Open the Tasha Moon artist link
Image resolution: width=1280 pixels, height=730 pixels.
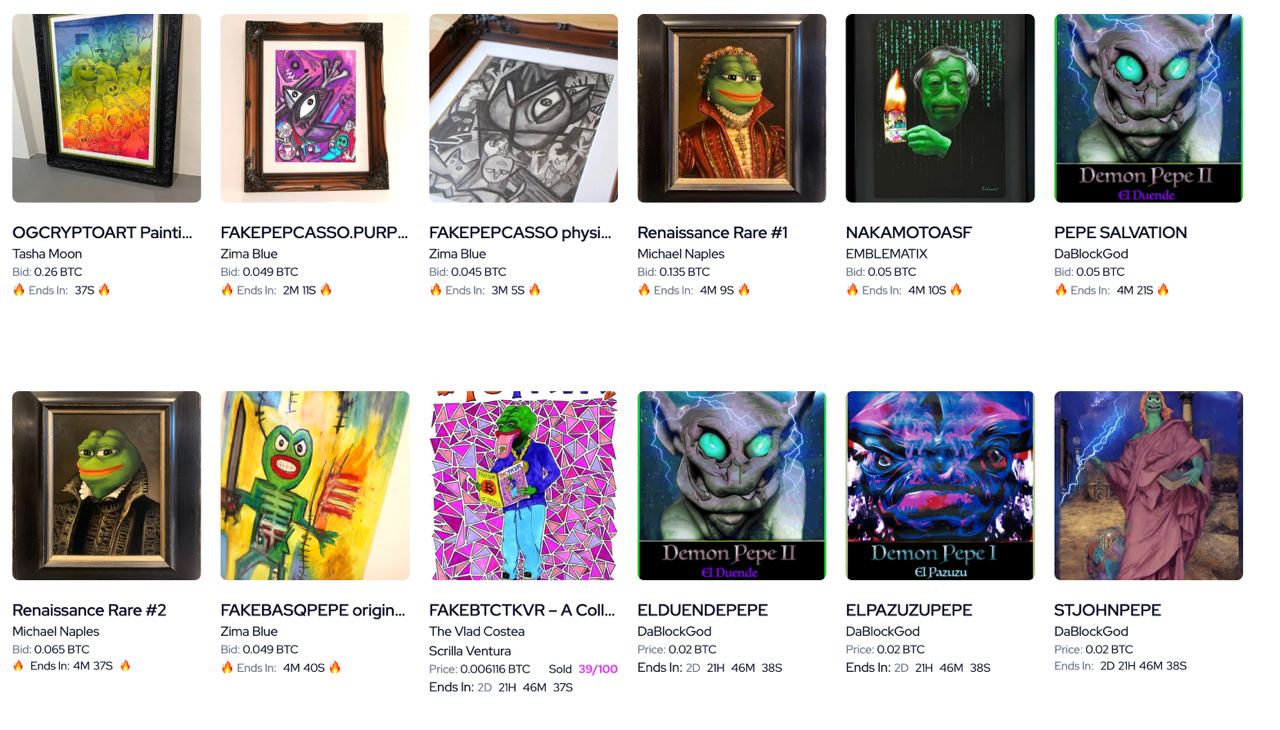[x=47, y=254]
